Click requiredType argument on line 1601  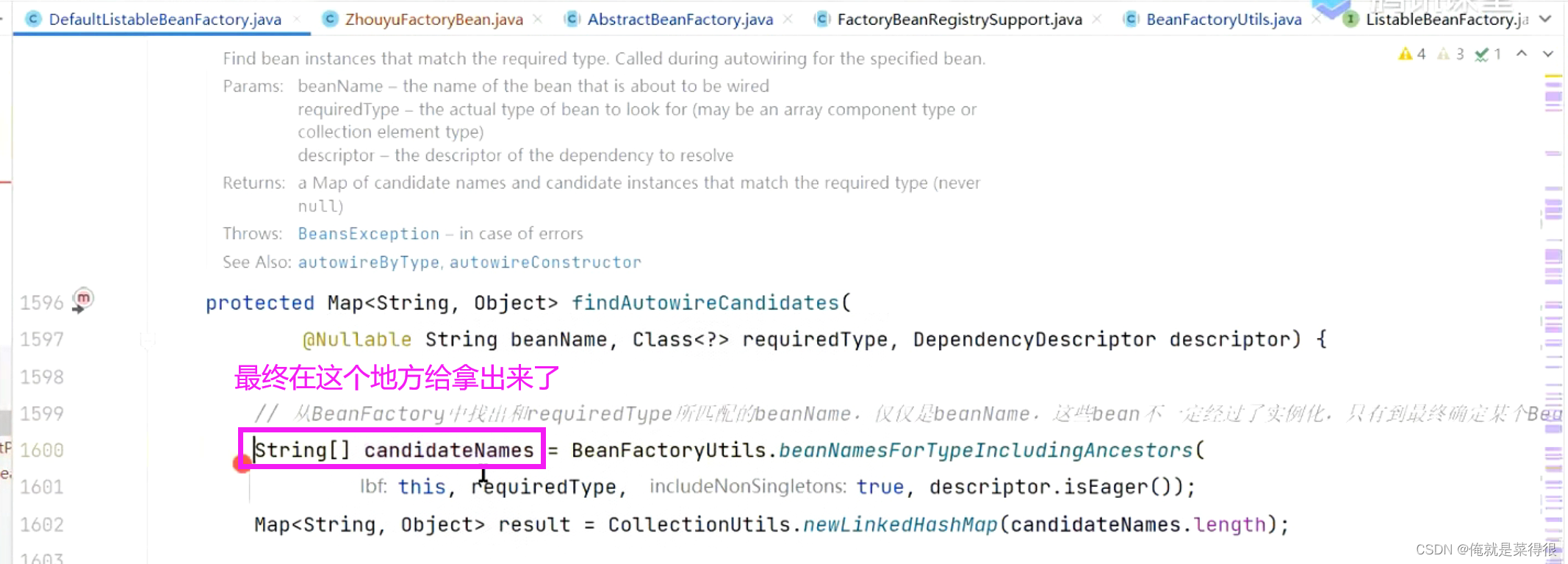pyautogui.click(x=544, y=487)
